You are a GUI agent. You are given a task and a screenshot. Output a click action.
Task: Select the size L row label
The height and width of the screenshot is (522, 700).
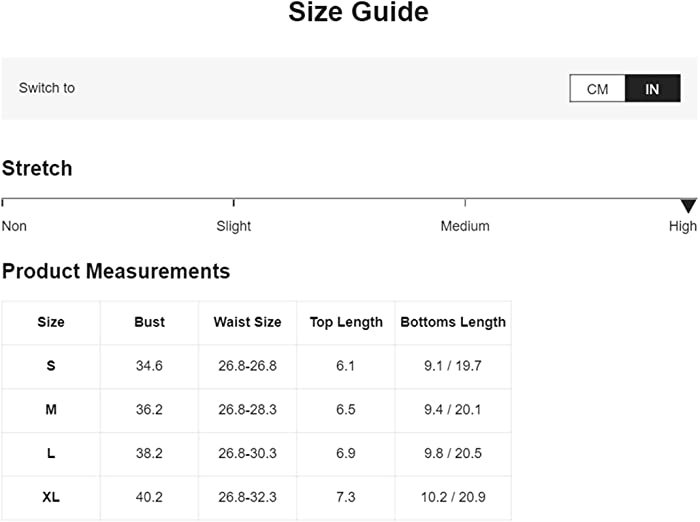click(51, 453)
